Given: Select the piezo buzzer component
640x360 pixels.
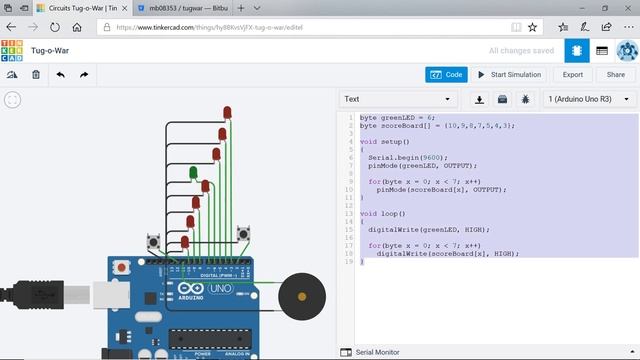Looking at the screenshot, I should 302,297.
